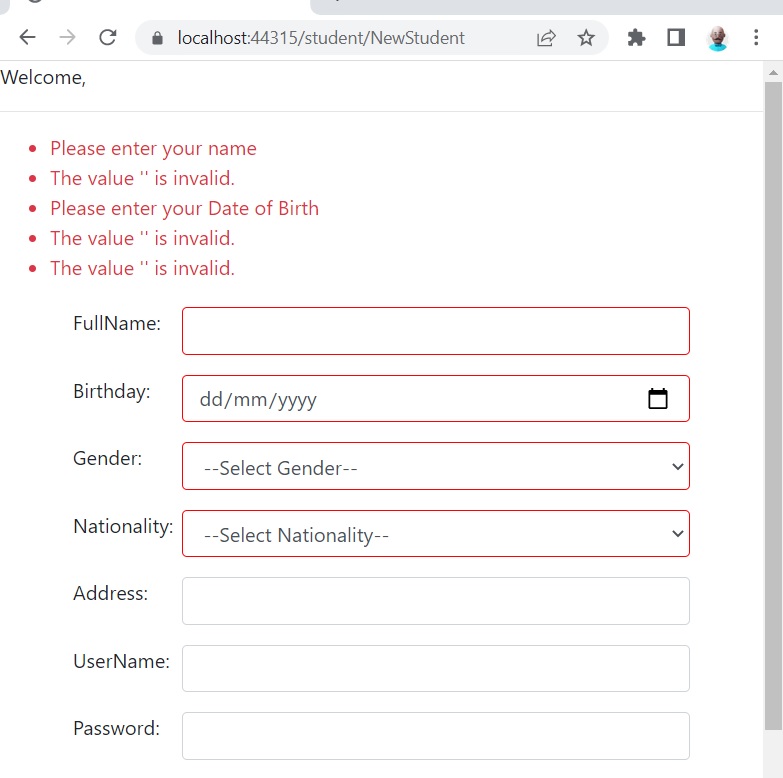Image resolution: width=783 pixels, height=778 pixels.
Task: Open the Extensions puzzle icon
Action: tap(636, 37)
